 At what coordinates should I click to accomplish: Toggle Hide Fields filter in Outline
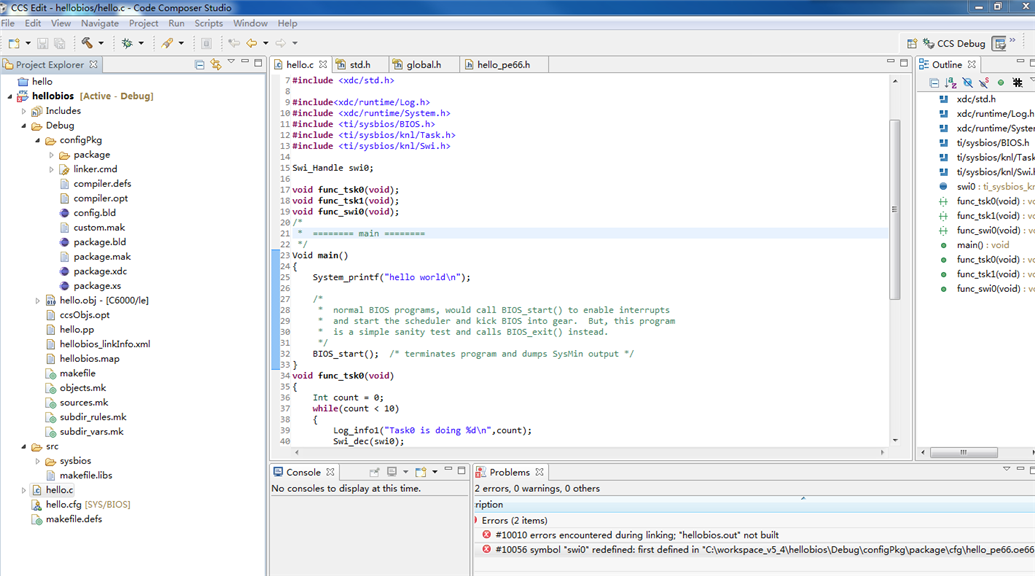pyautogui.click(x=967, y=83)
